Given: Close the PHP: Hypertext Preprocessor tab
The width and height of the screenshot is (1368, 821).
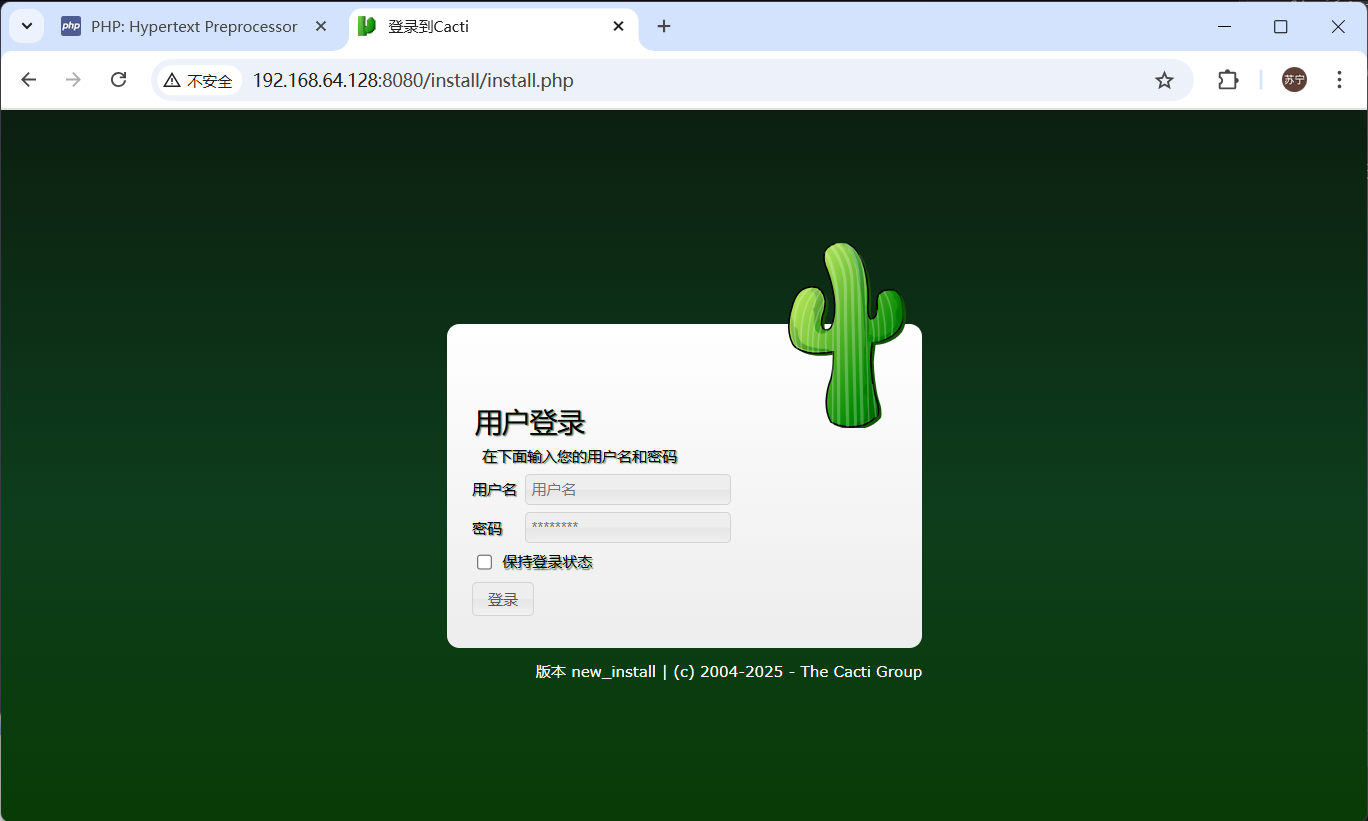Looking at the screenshot, I should click(x=321, y=27).
